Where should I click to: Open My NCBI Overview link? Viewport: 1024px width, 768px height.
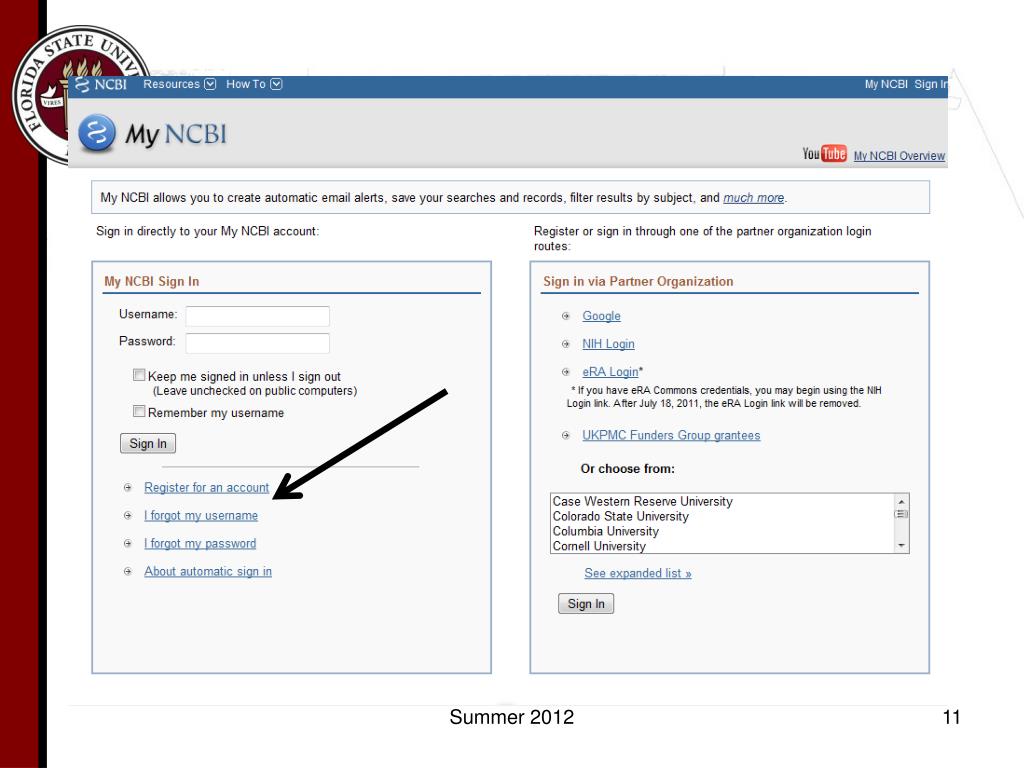[x=899, y=156]
